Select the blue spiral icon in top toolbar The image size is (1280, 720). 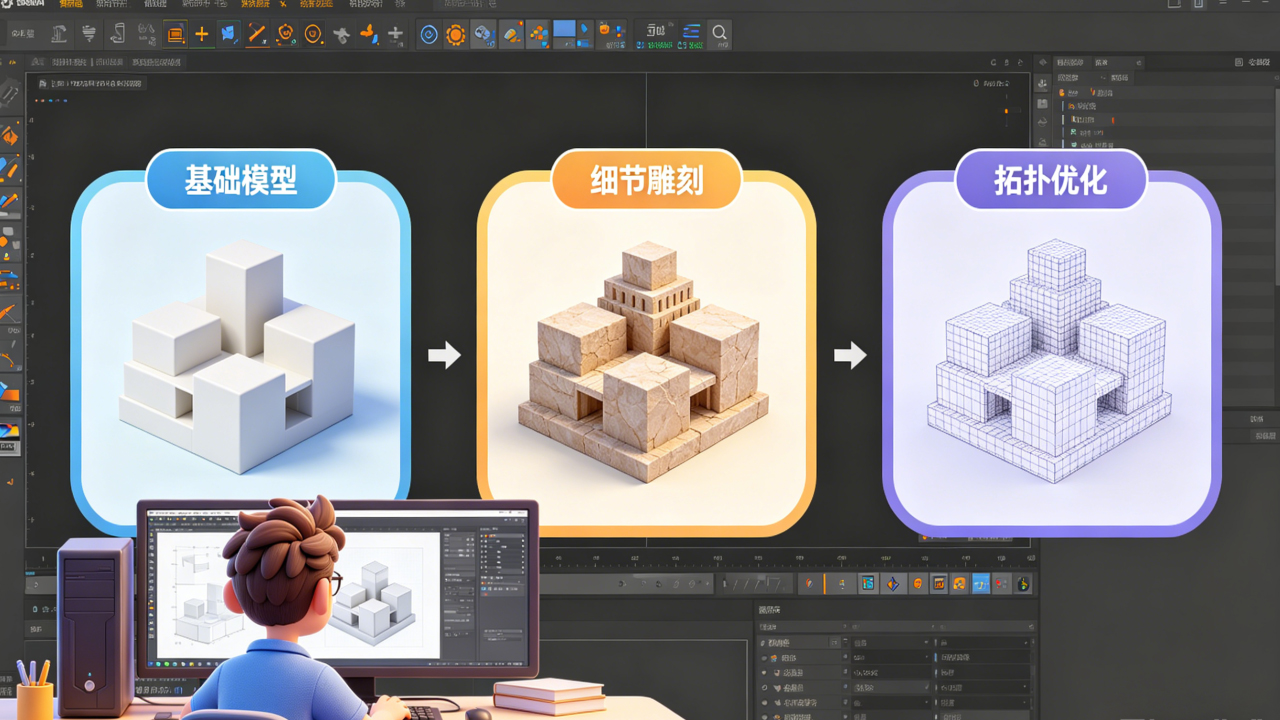(429, 35)
